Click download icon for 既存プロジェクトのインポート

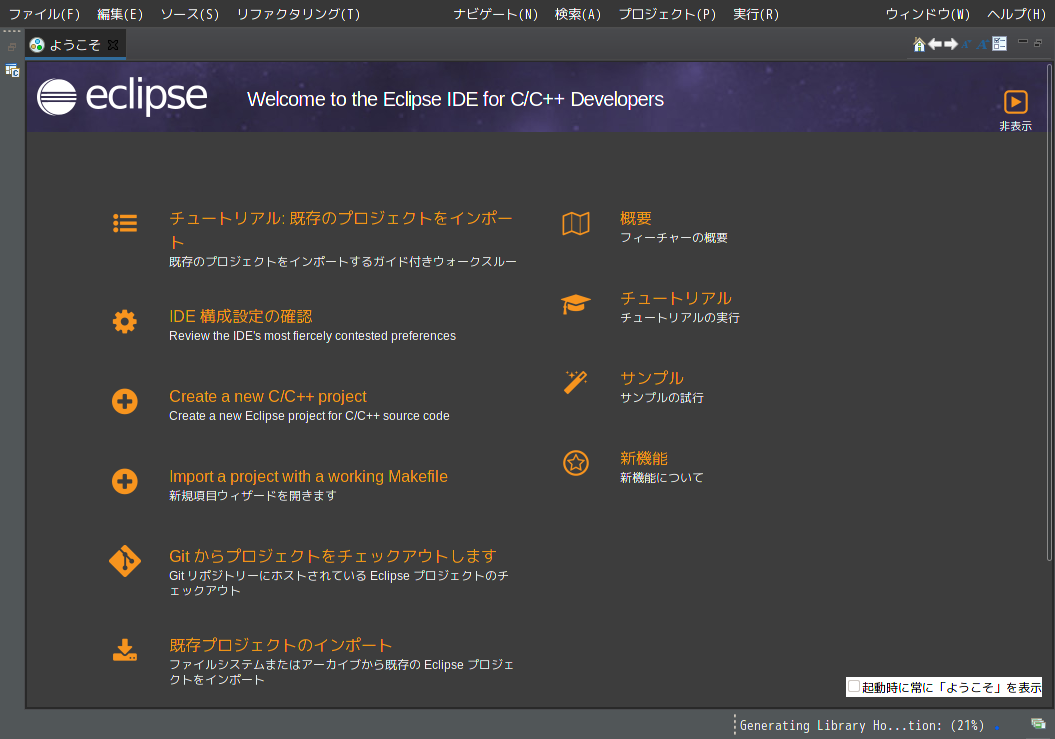click(125, 650)
